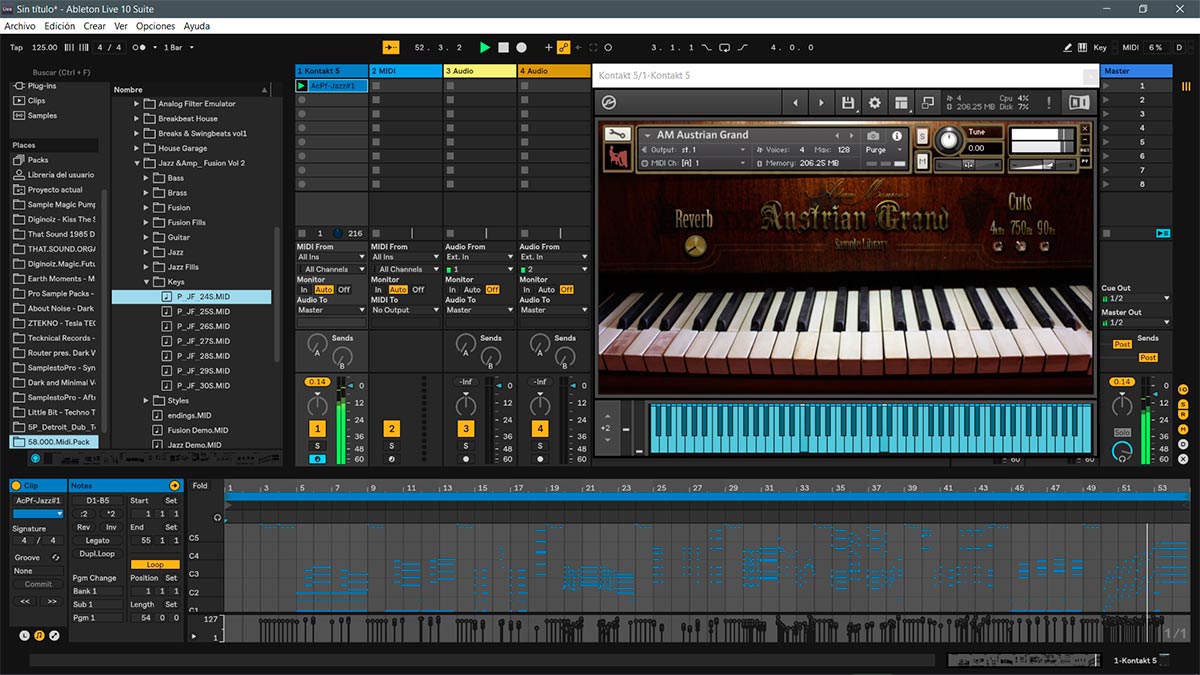Click the Inv invert notes button
This screenshot has height=675, width=1200.
(111, 527)
